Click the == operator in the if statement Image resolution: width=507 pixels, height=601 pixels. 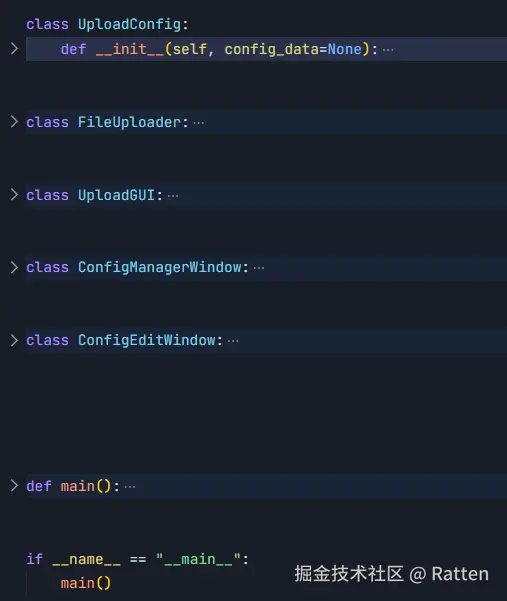click(x=138, y=560)
